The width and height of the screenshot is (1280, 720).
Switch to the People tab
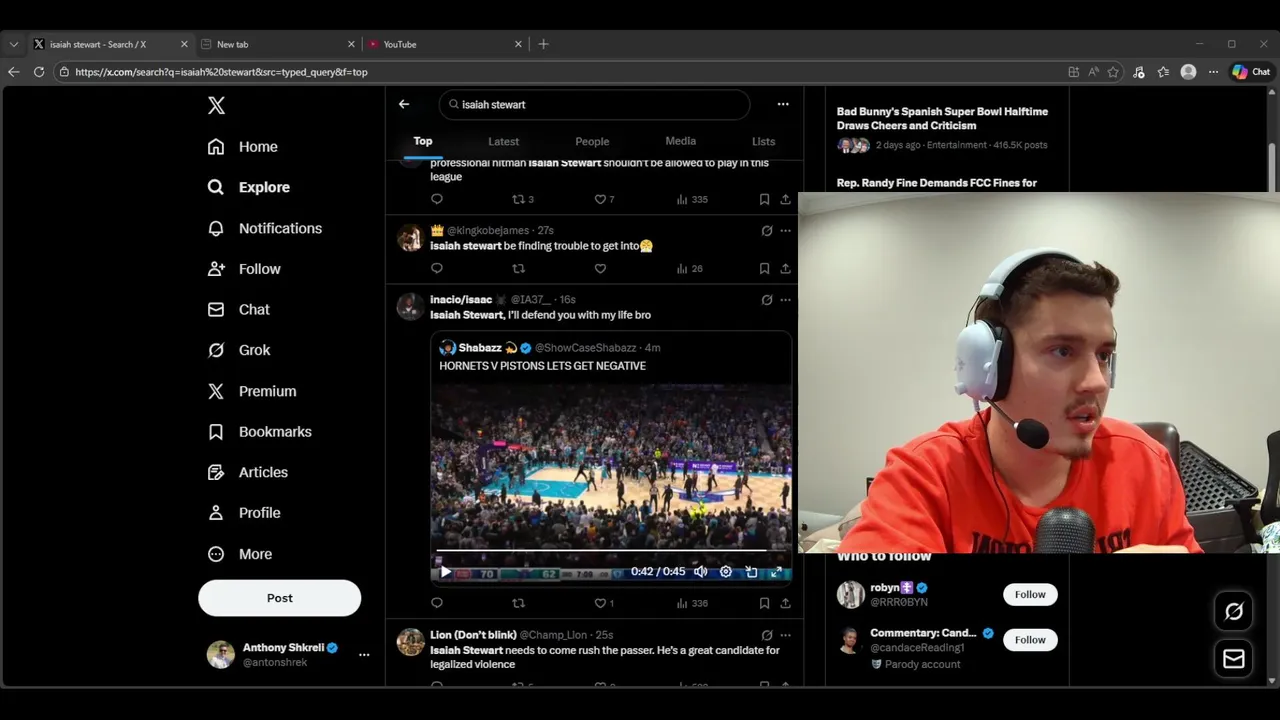pos(592,141)
